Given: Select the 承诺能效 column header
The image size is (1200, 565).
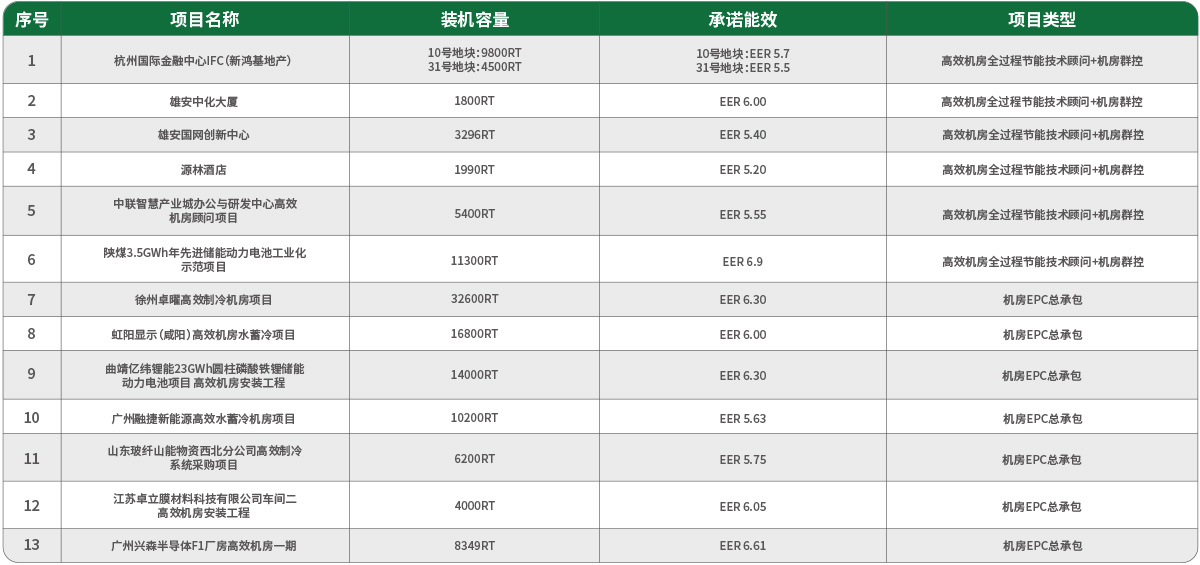Looking at the screenshot, I should [742, 19].
